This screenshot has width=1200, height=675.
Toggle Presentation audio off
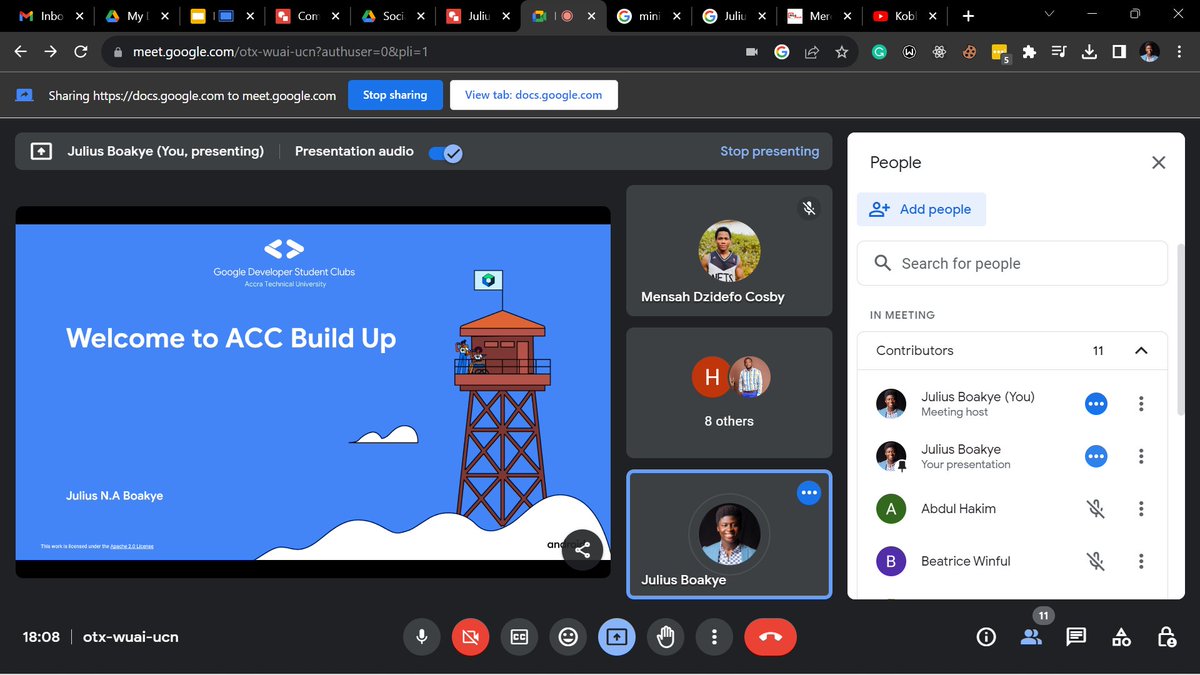pyautogui.click(x=443, y=151)
